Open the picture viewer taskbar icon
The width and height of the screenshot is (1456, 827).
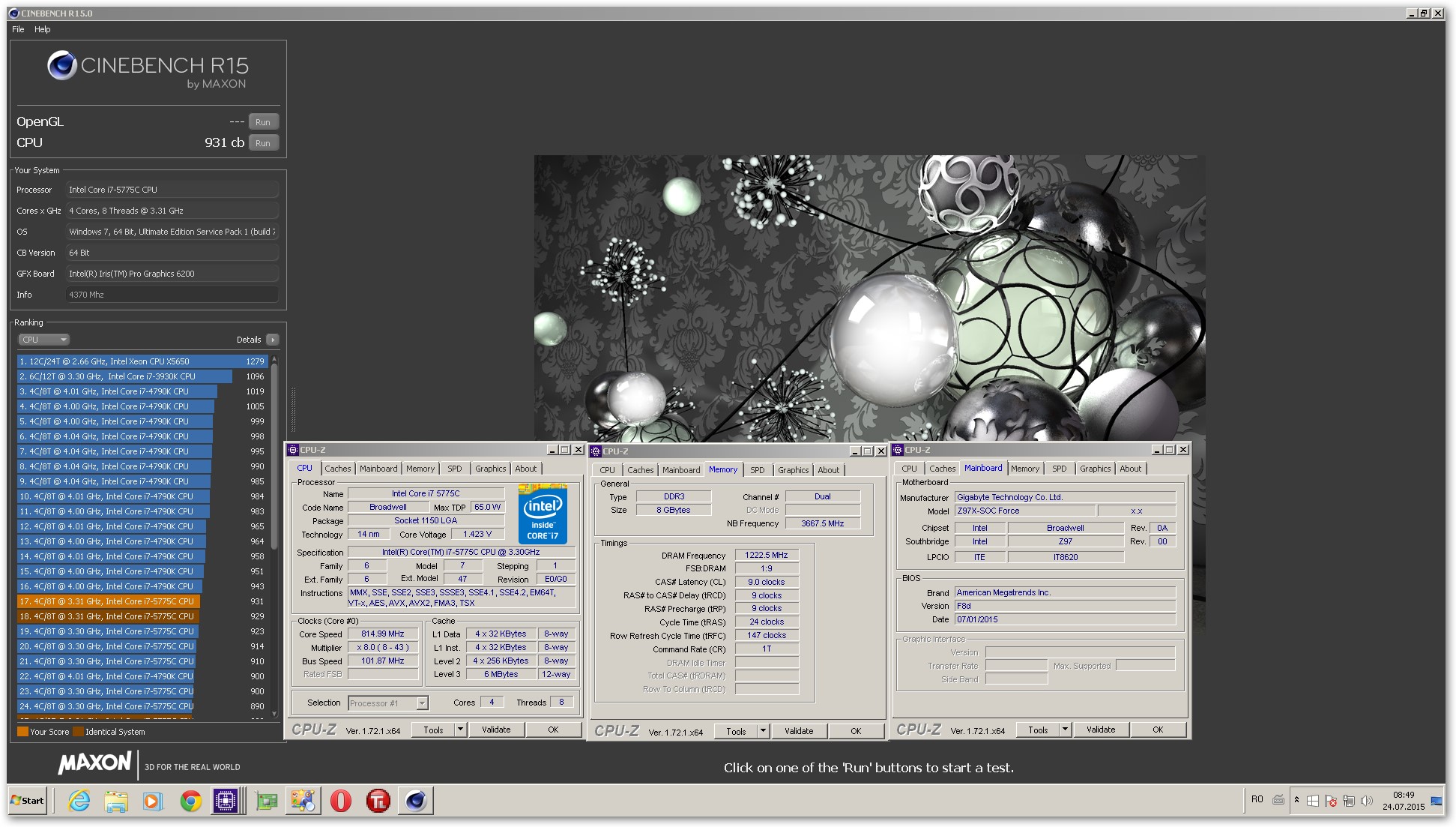click(x=303, y=801)
